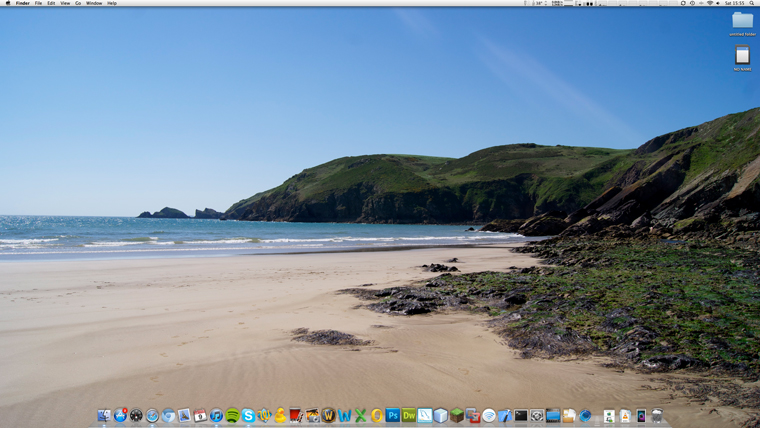Screen dimensions: 760x428
Task: Open Spotify from the Dock
Action: (232, 415)
